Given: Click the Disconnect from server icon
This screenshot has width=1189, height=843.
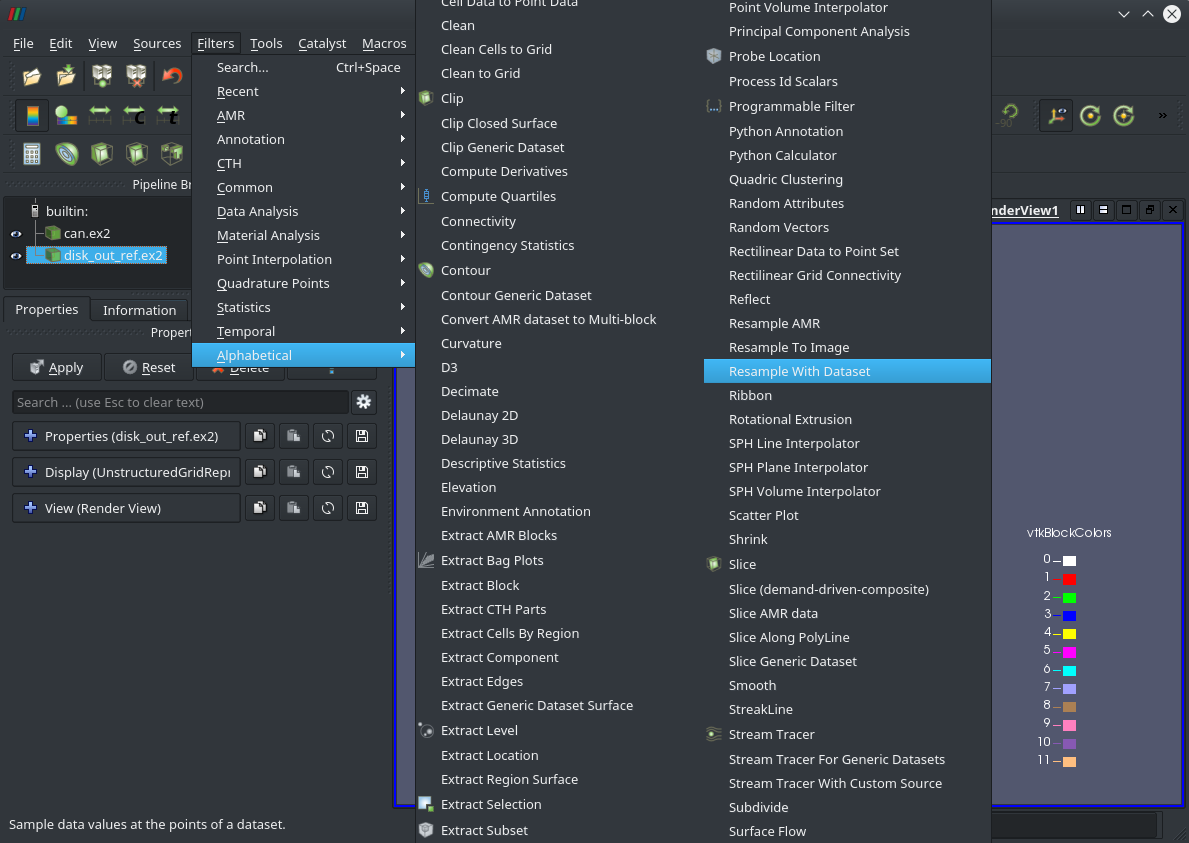Looking at the screenshot, I should click(x=136, y=76).
